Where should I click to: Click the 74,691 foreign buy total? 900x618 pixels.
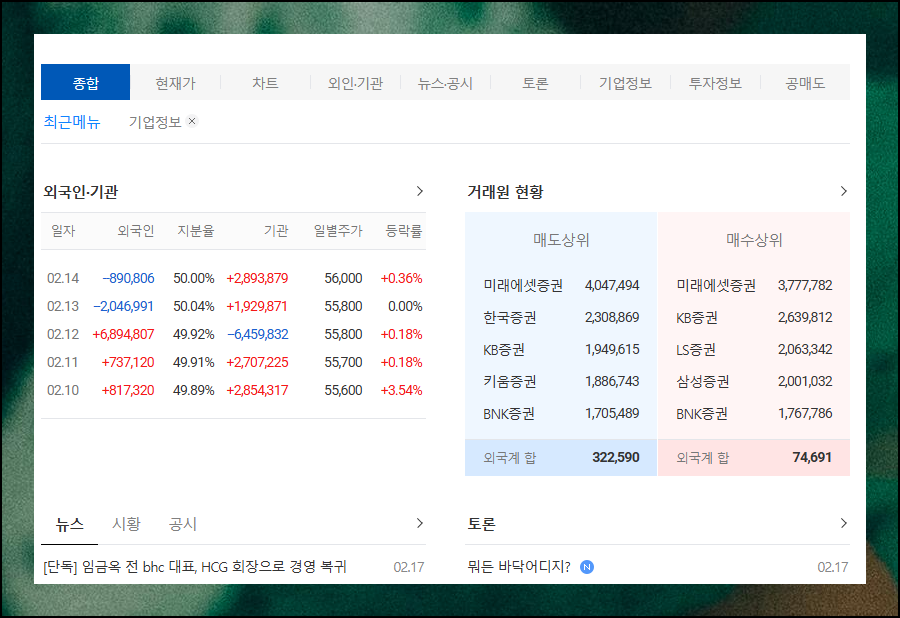(812, 457)
